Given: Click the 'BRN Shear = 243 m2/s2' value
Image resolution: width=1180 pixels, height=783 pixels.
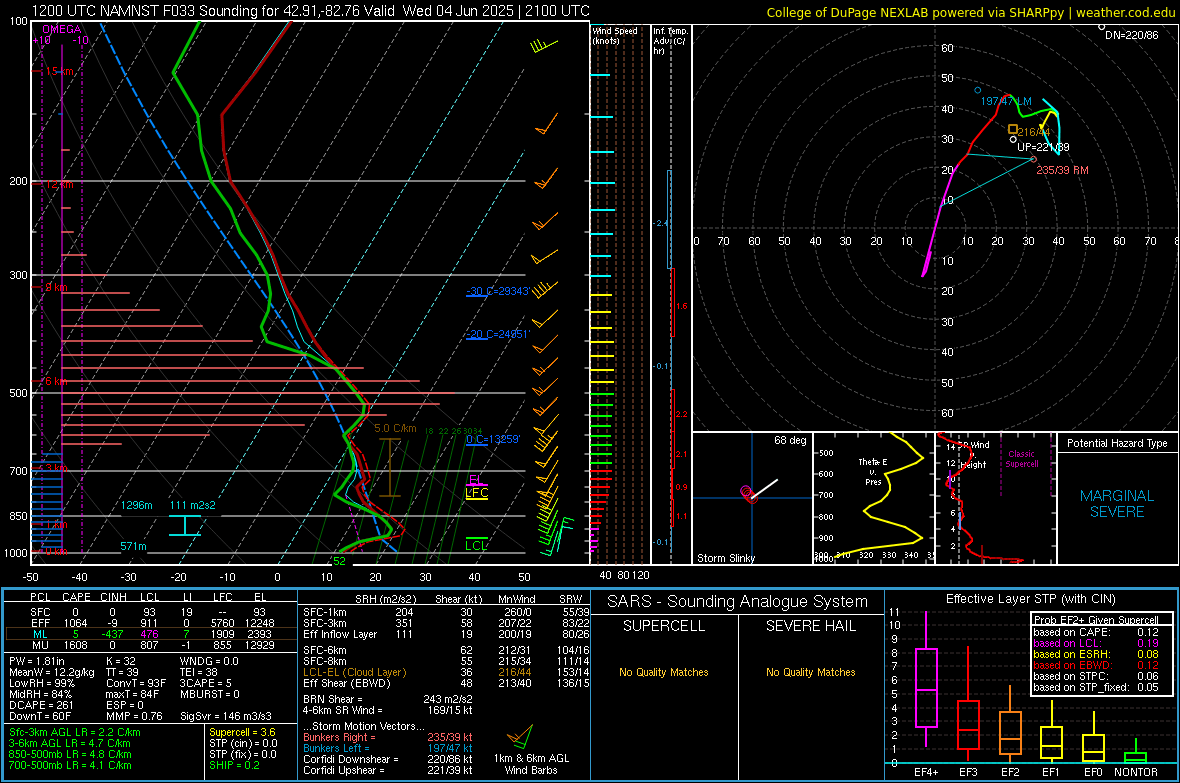Looking at the screenshot, I should (x=388, y=699).
